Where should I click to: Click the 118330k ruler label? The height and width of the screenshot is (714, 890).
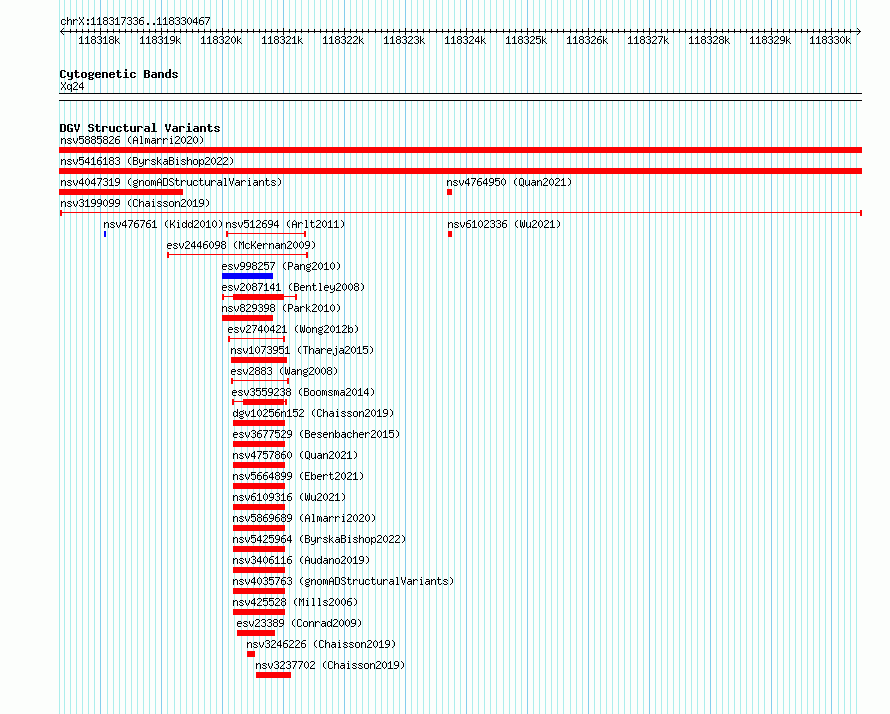[830, 40]
